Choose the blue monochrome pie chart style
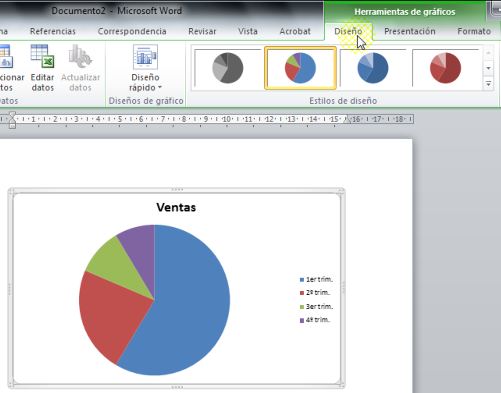The height and width of the screenshot is (393, 501). point(373,68)
